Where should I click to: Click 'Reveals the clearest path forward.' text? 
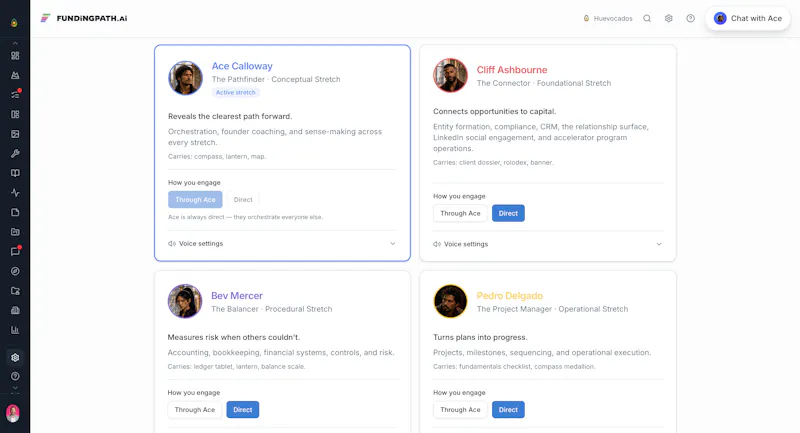click(230, 116)
